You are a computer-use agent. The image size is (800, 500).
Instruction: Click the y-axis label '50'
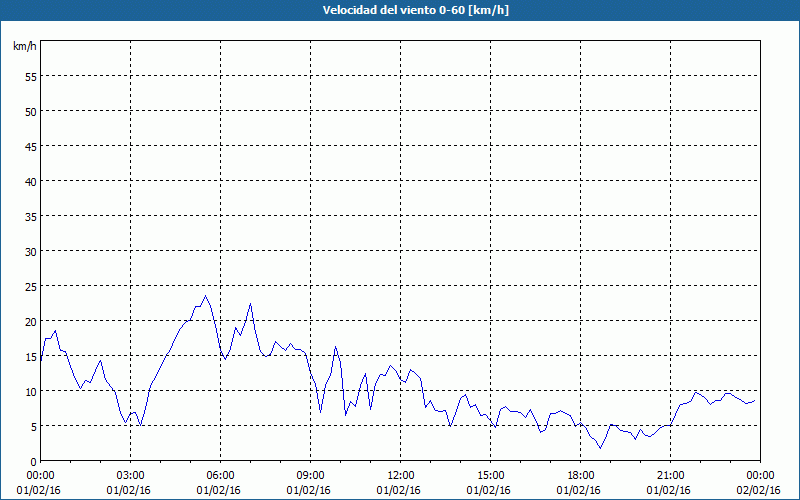(x=31, y=111)
